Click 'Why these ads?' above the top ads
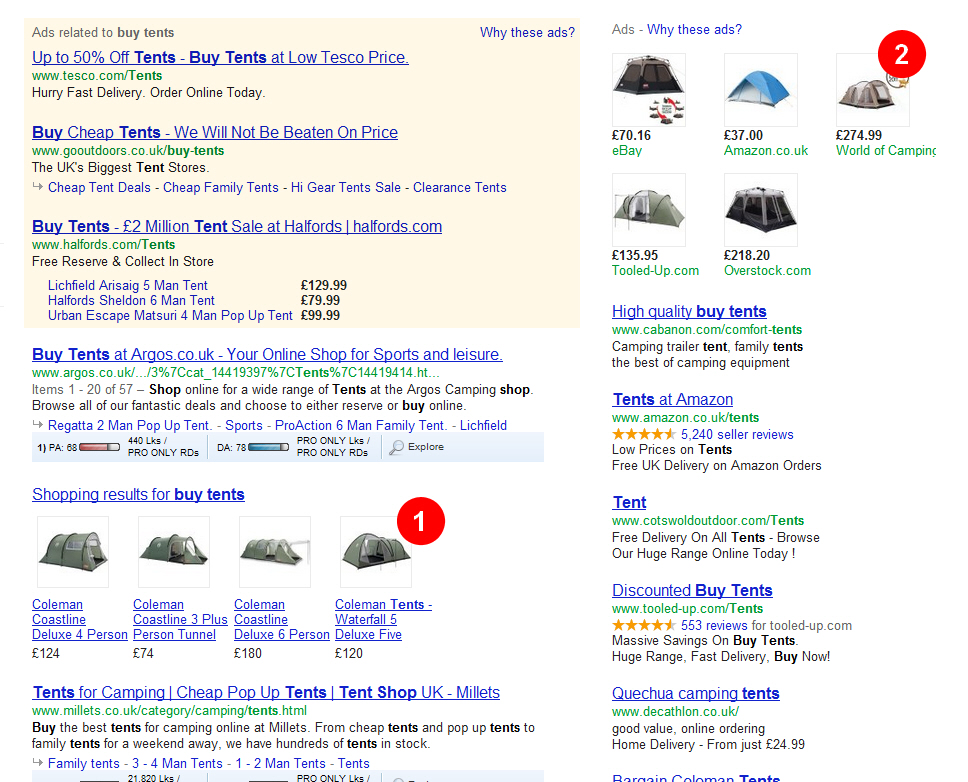The image size is (968, 782). 527,33
